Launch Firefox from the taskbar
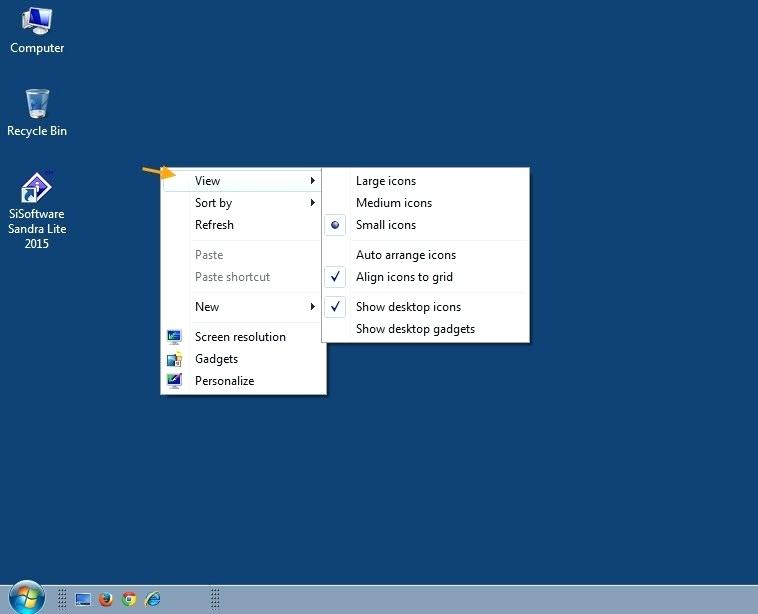The height and width of the screenshot is (614, 758). coord(106,599)
